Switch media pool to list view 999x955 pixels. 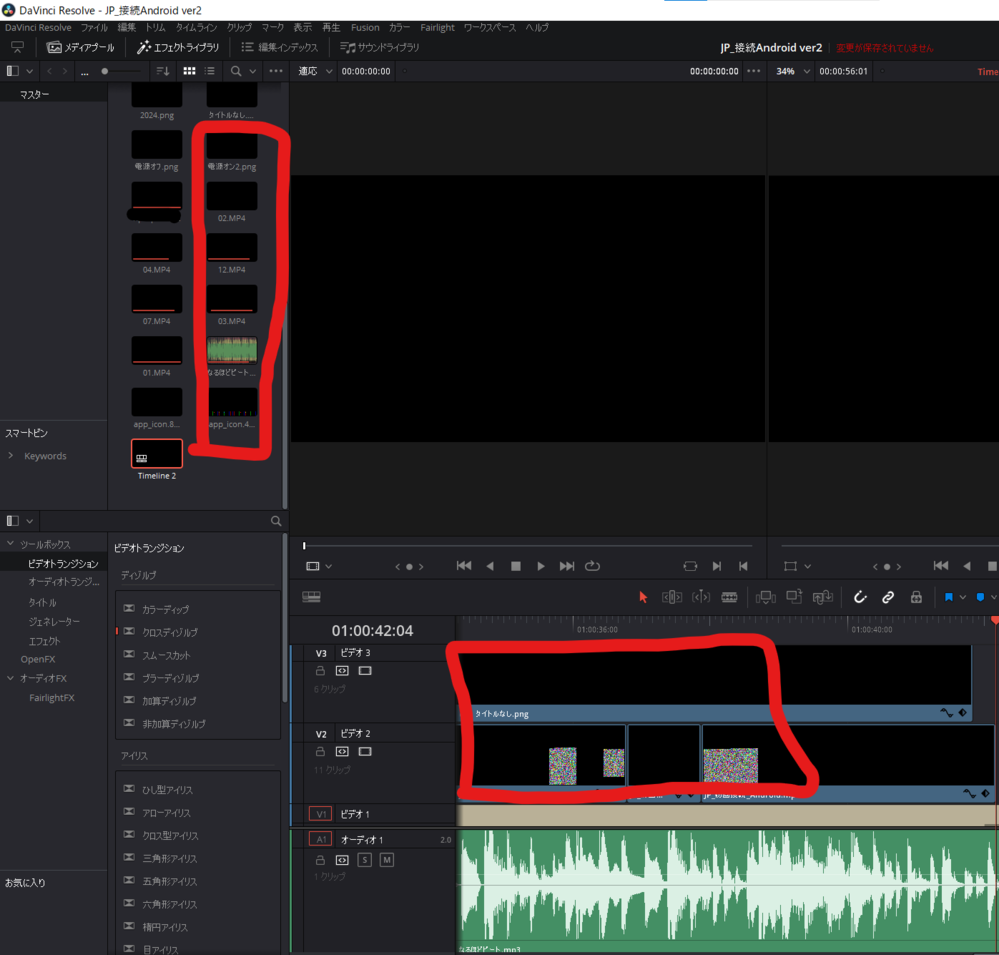(210, 71)
